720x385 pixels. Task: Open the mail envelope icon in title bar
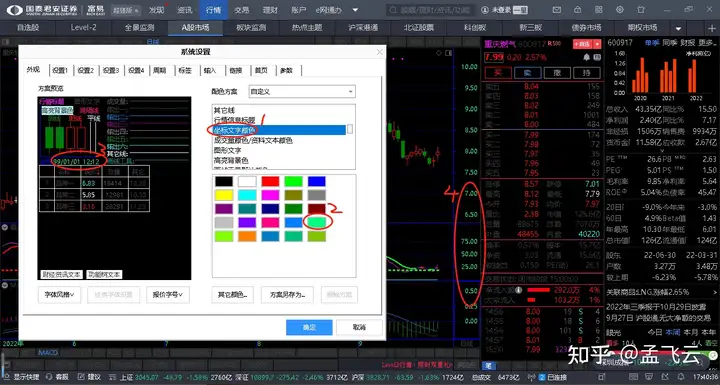[x=557, y=10]
